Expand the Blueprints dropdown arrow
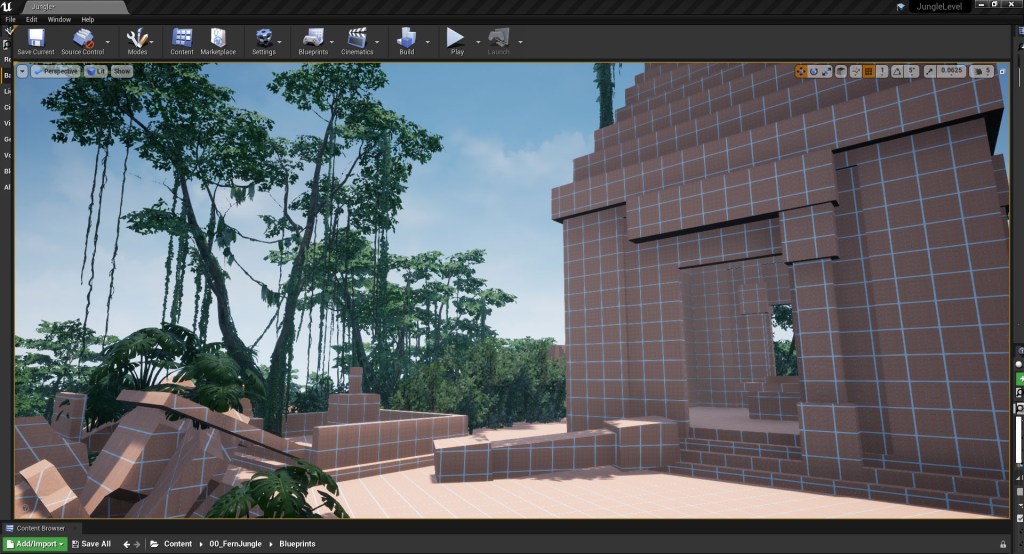 pos(331,43)
